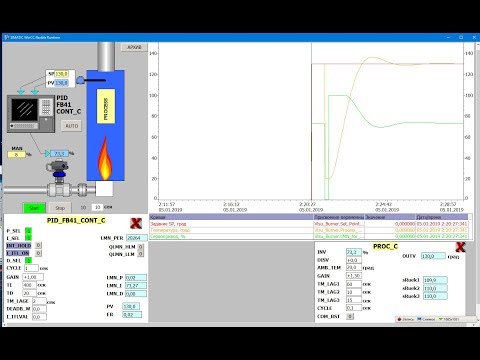Select the green servo drive row in trend legend
Screen dimensions: 480x360
tap(309, 236)
